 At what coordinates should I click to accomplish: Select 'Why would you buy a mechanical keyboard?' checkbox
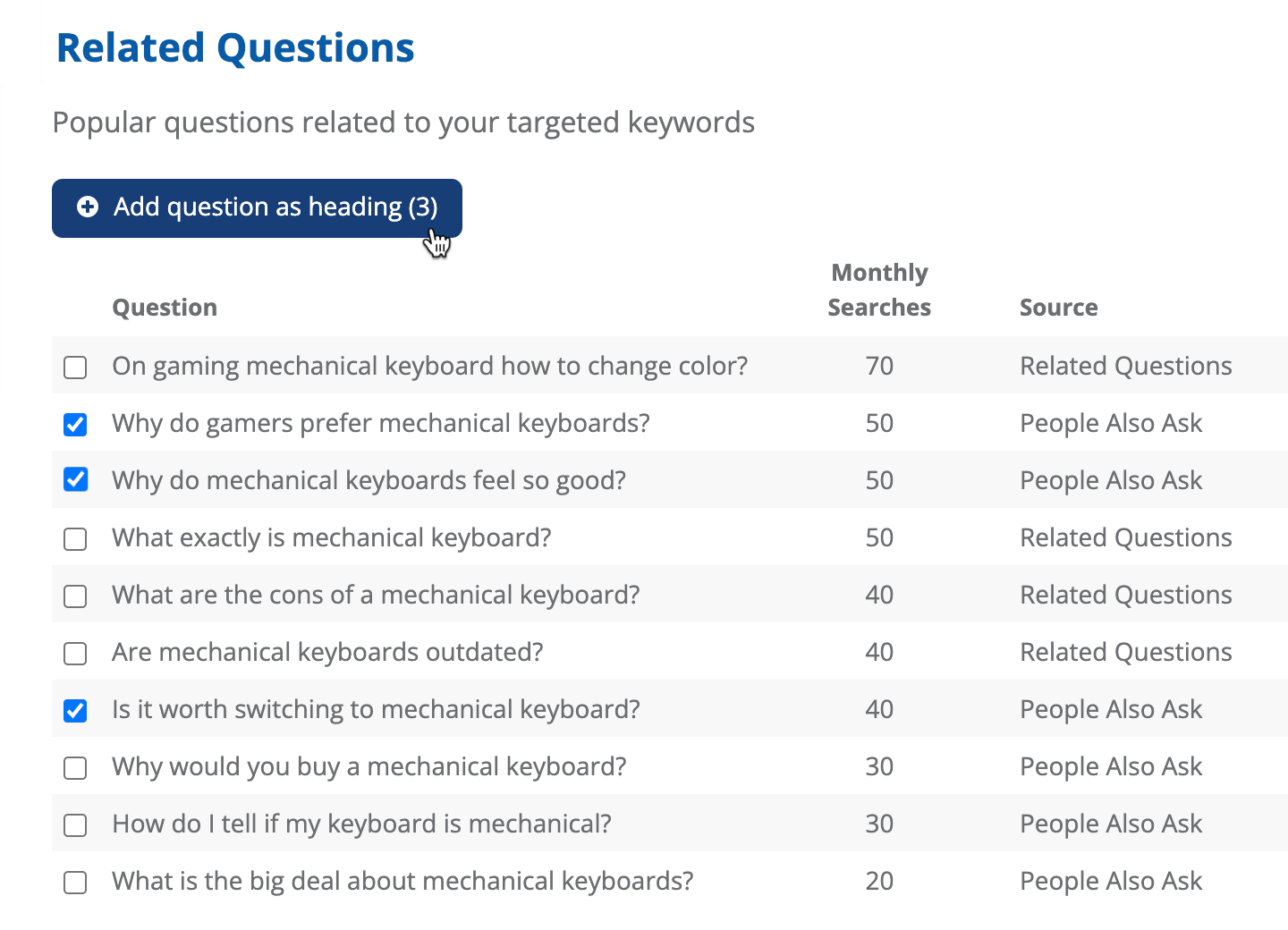(x=76, y=768)
